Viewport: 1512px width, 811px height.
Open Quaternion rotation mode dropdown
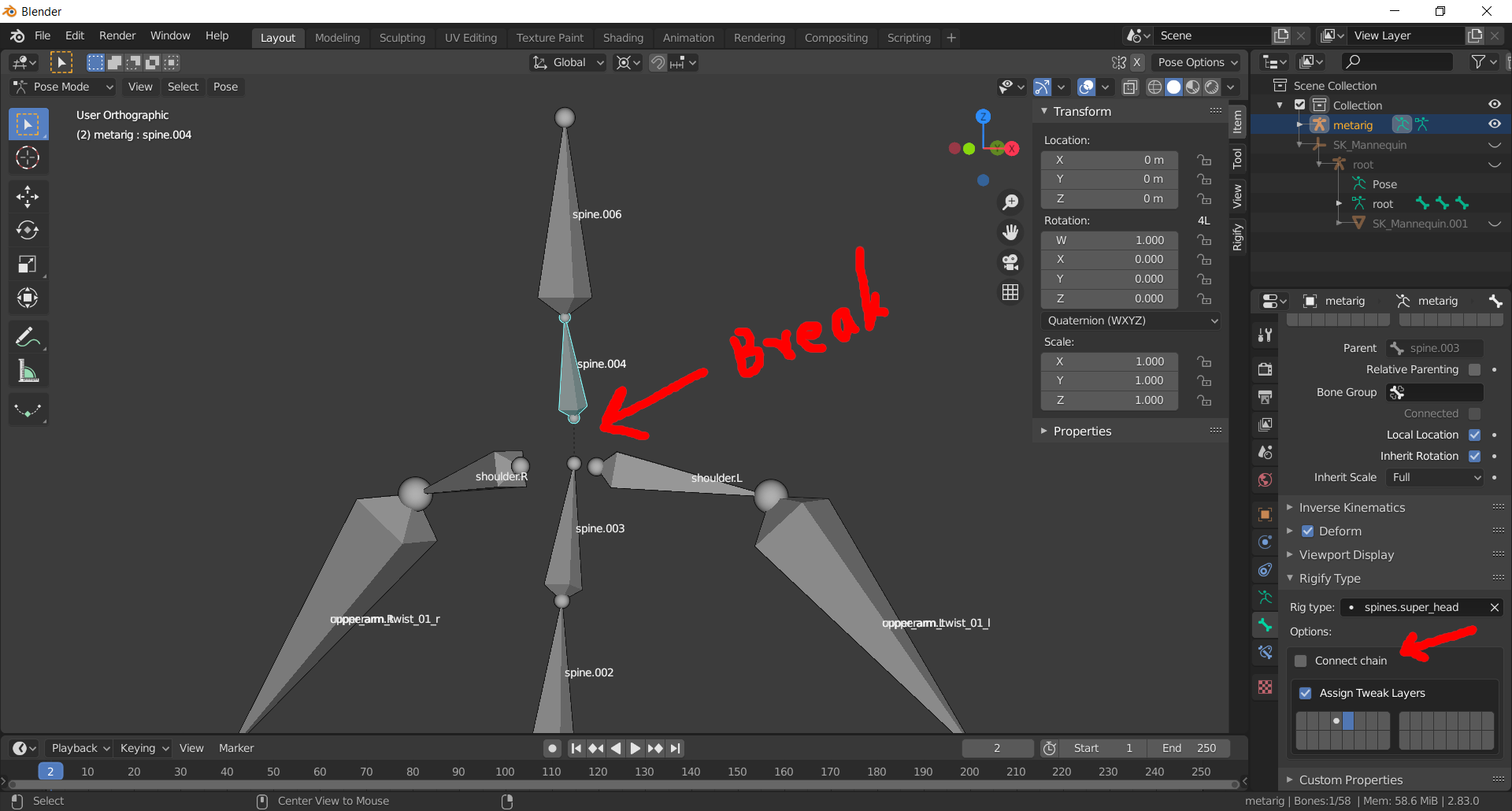[1131, 320]
